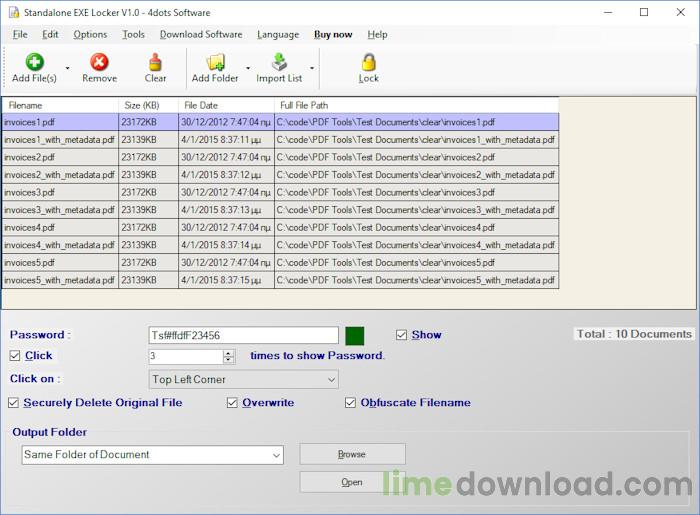Click the Import List icon
The image size is (700, 515).
pyautogui.click(x=279, y=62)
